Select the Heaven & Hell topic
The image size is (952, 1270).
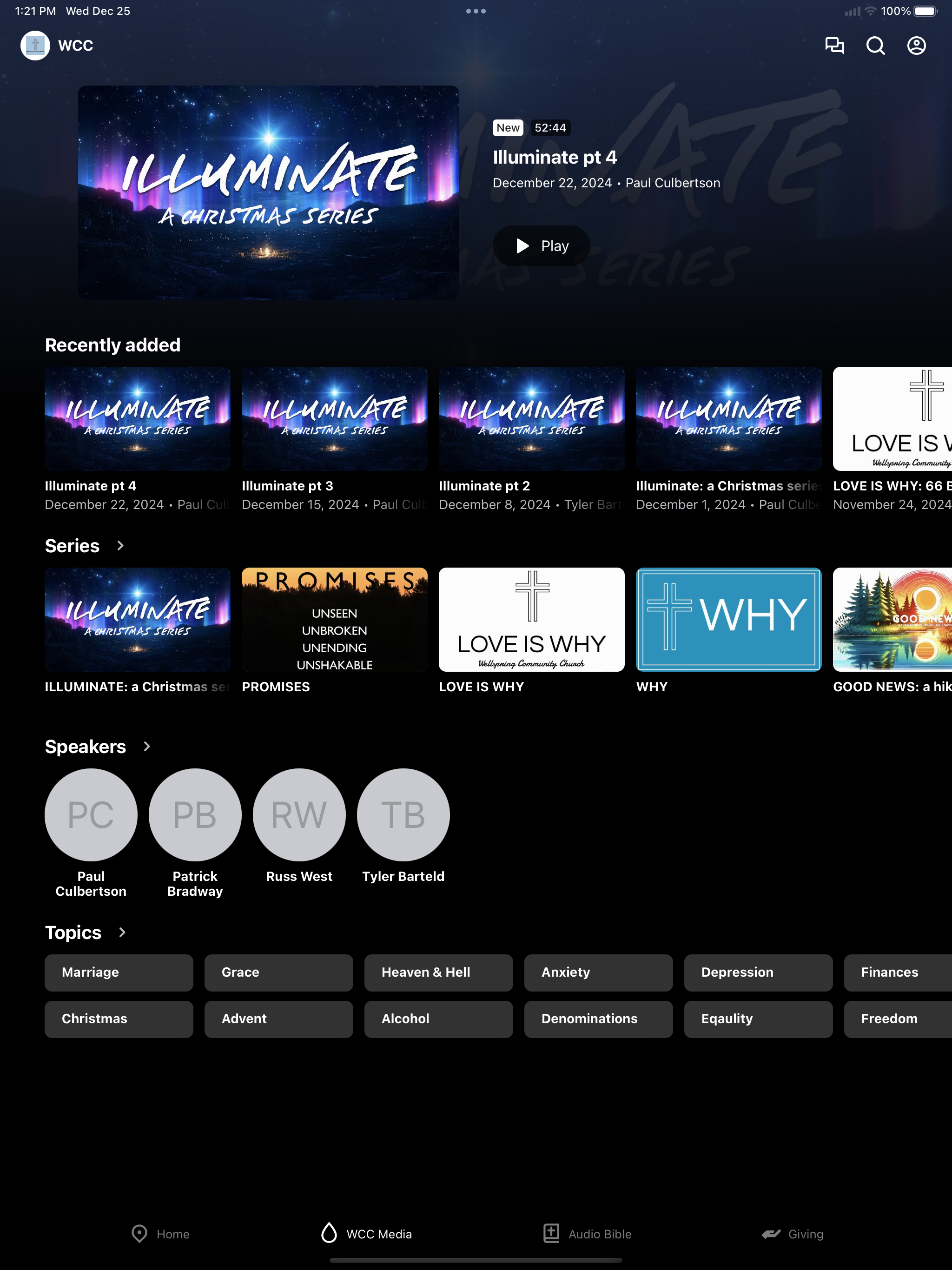[x=439, y=972]
